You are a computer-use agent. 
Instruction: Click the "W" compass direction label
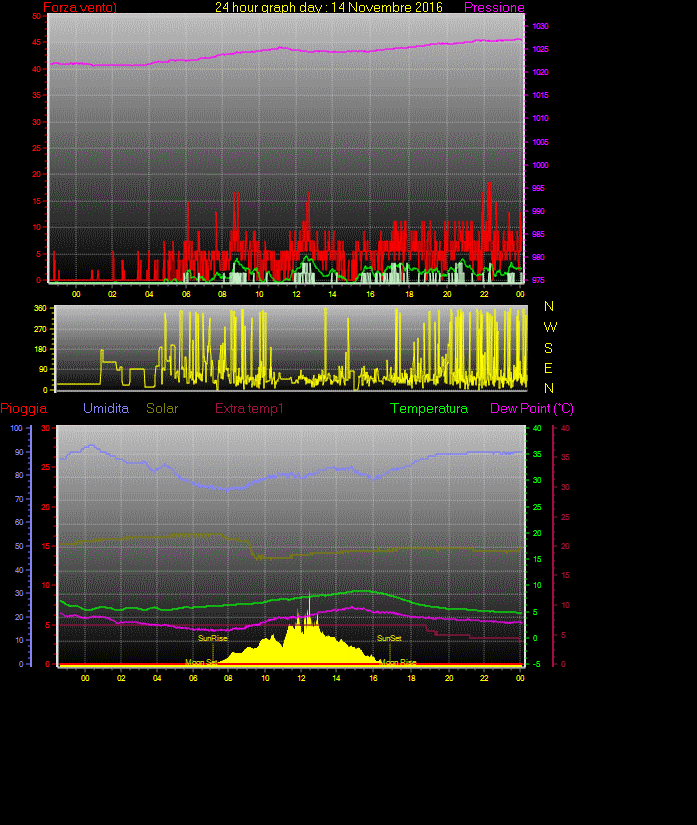550,327
